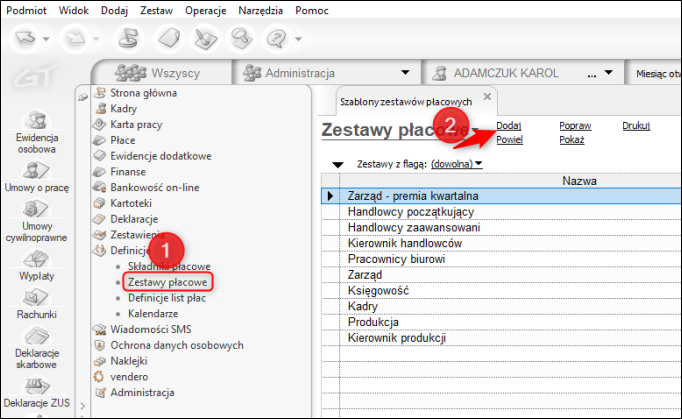This screenshot has height=419, width=682.
Task: Select row Pracownicy biurowi
Action: pyautogui.click(x=501, y=259)
